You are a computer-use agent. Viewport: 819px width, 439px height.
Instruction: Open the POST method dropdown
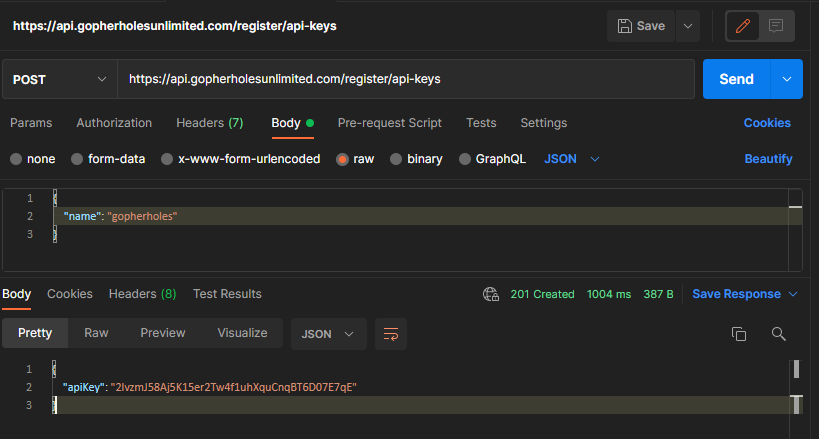click(60, 79)
